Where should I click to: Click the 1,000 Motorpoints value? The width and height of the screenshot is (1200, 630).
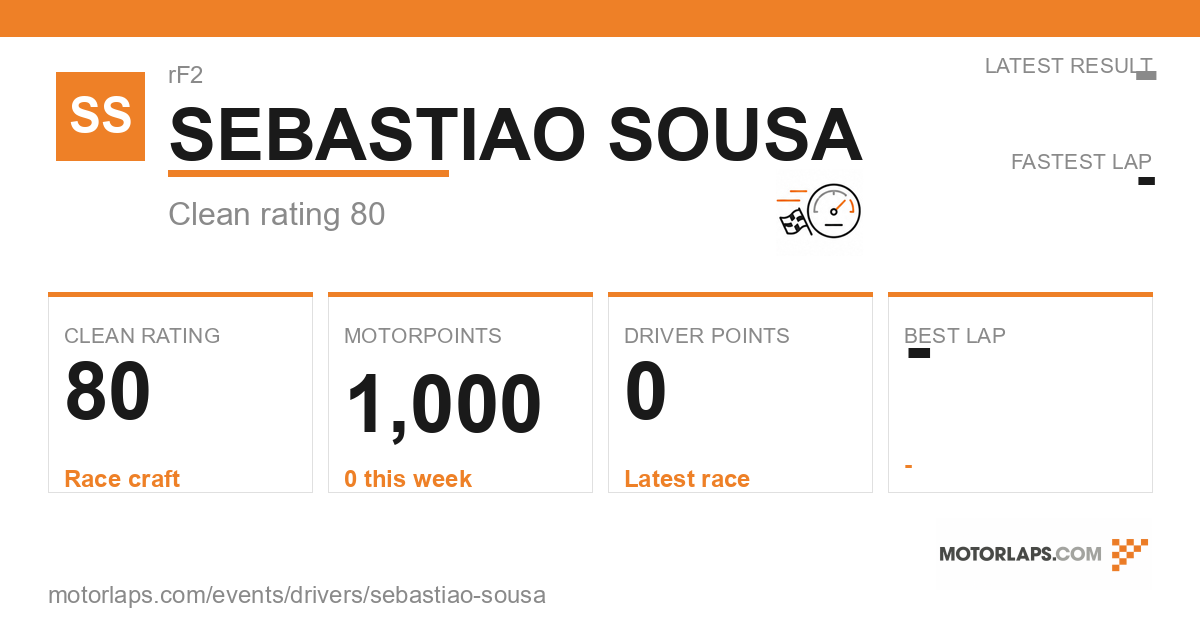point(443,404)
